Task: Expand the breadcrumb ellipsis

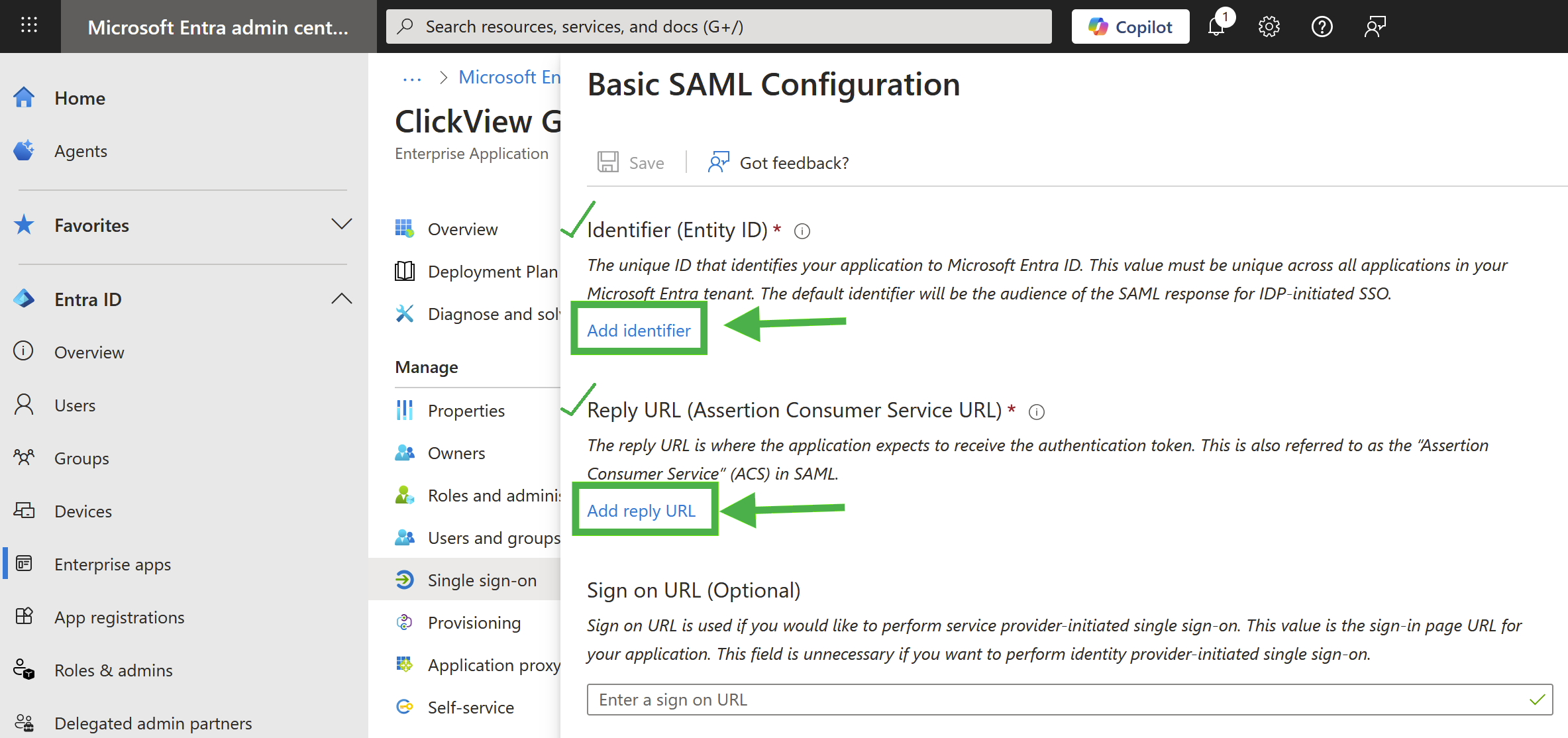Action: (x=412, y=78)
